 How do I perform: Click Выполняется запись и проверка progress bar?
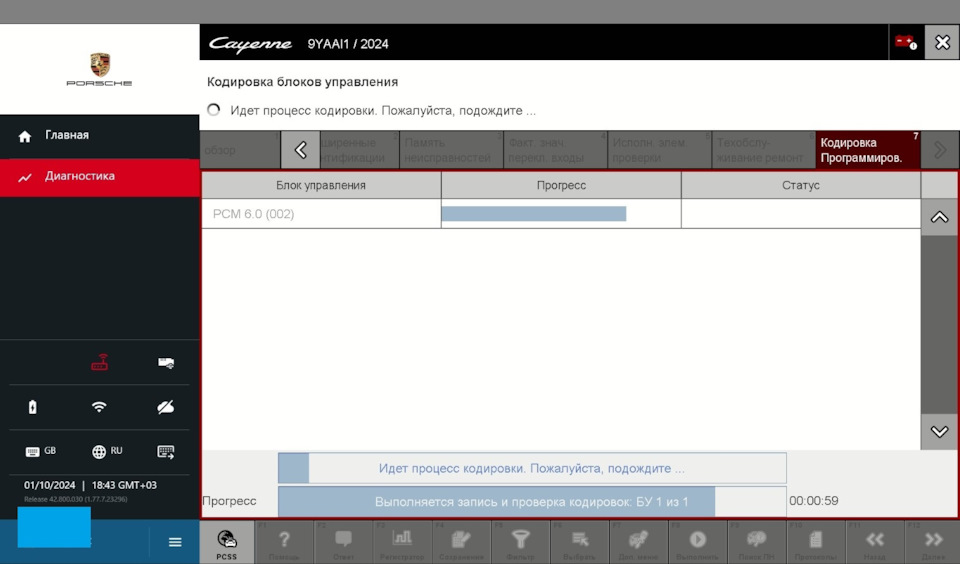click(x=532, y=502)
